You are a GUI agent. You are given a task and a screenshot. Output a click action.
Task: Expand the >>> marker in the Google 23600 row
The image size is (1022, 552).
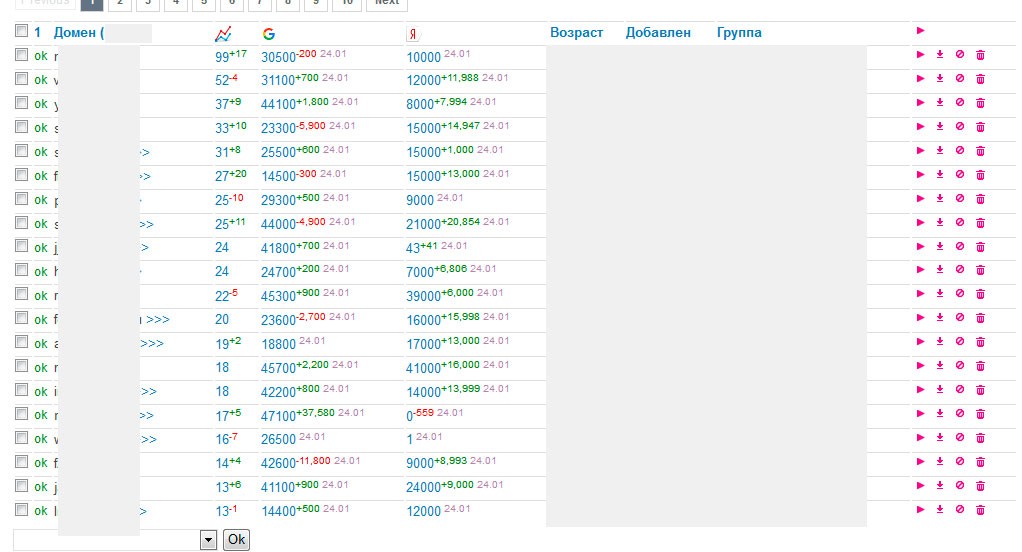tap(158, 319)
